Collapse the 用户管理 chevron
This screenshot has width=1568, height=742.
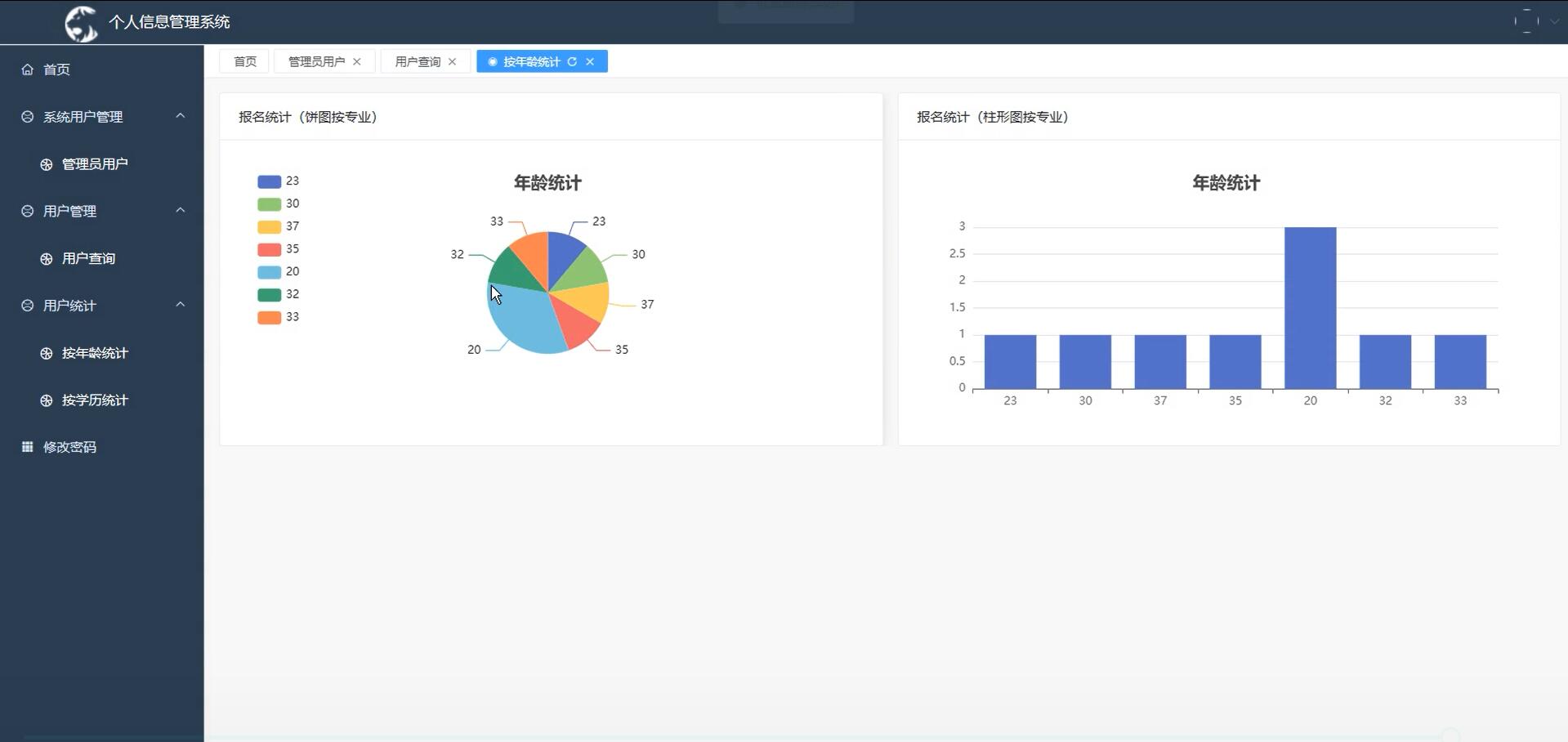pos(181,210)
